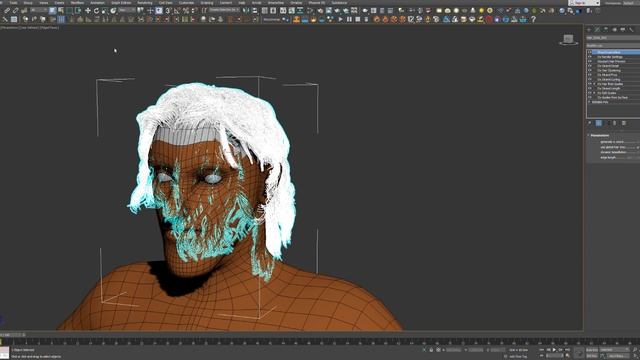Open the Group menu
Image resolution: width=640 pixels, height=360 pixels.
pos(28,3)
